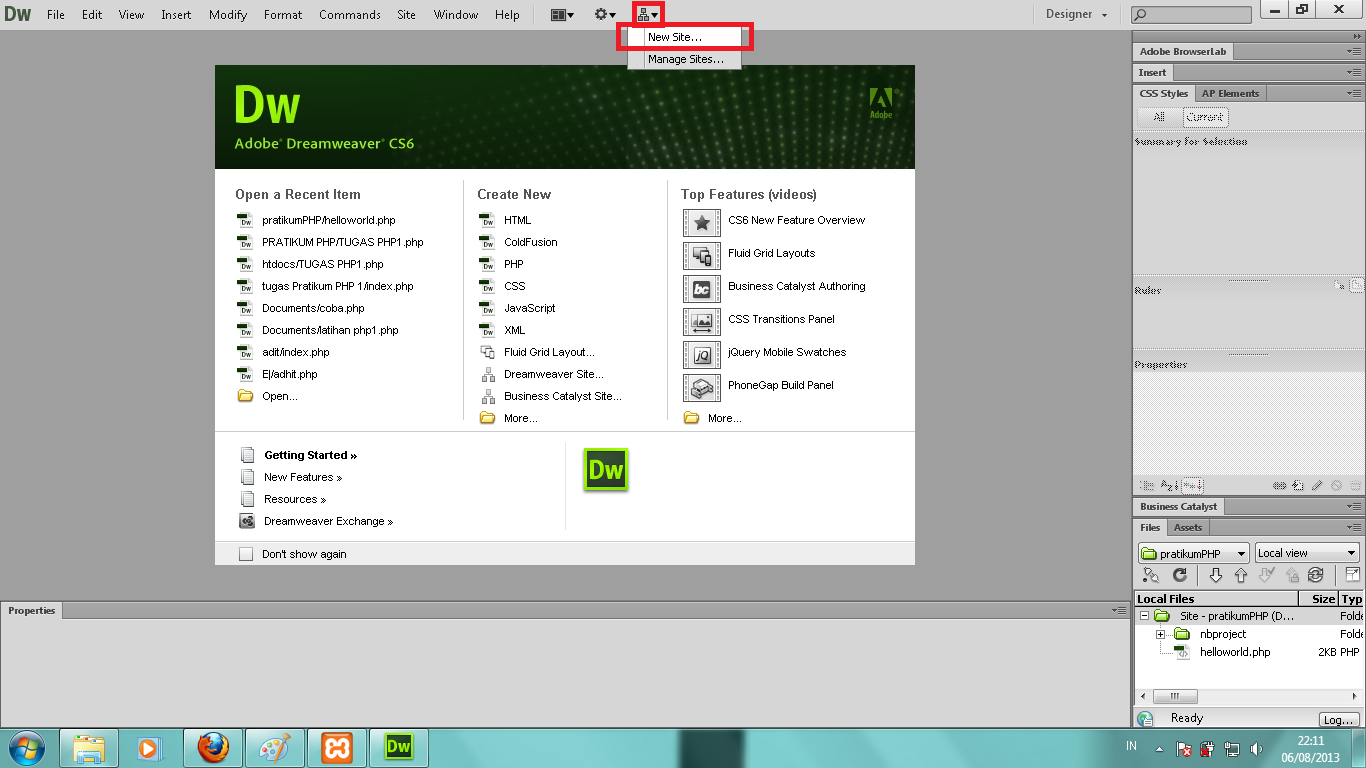Open the Modify menu
Viewport: 1366px width, 768px height.
click(228, 15)
